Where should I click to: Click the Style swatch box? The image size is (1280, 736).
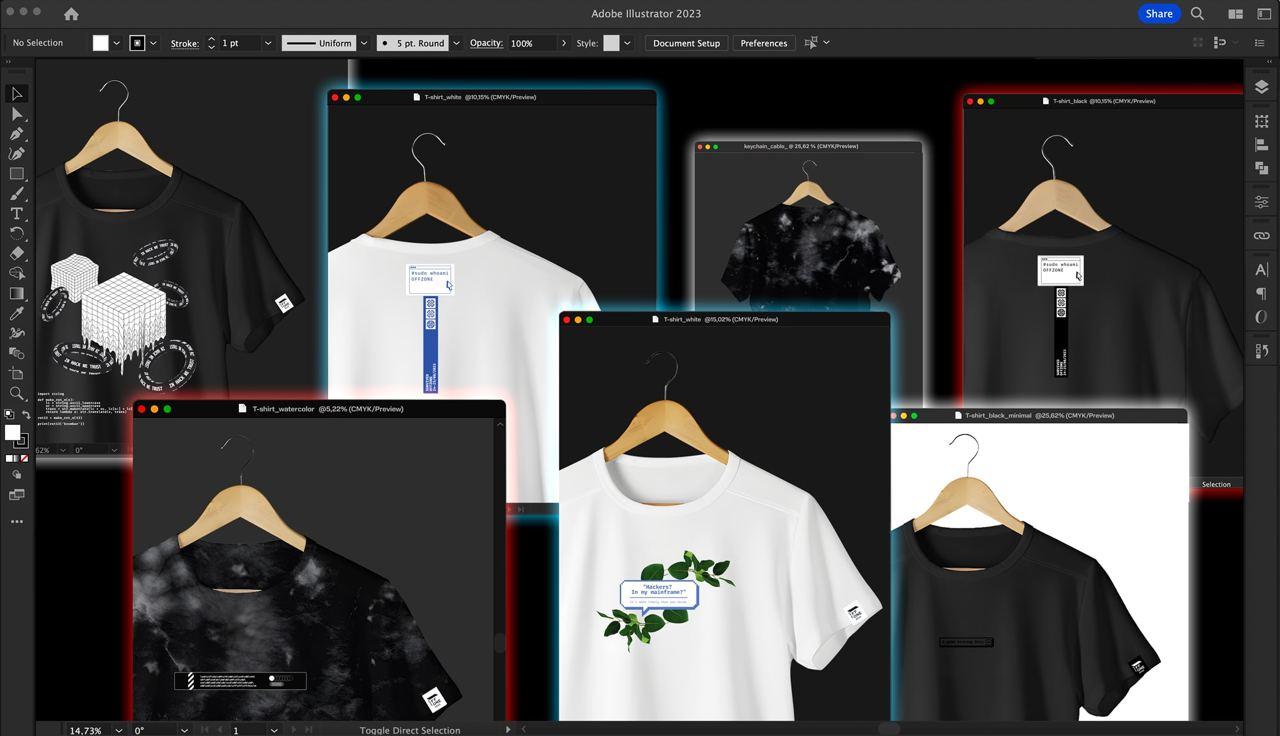coord(611,43)
